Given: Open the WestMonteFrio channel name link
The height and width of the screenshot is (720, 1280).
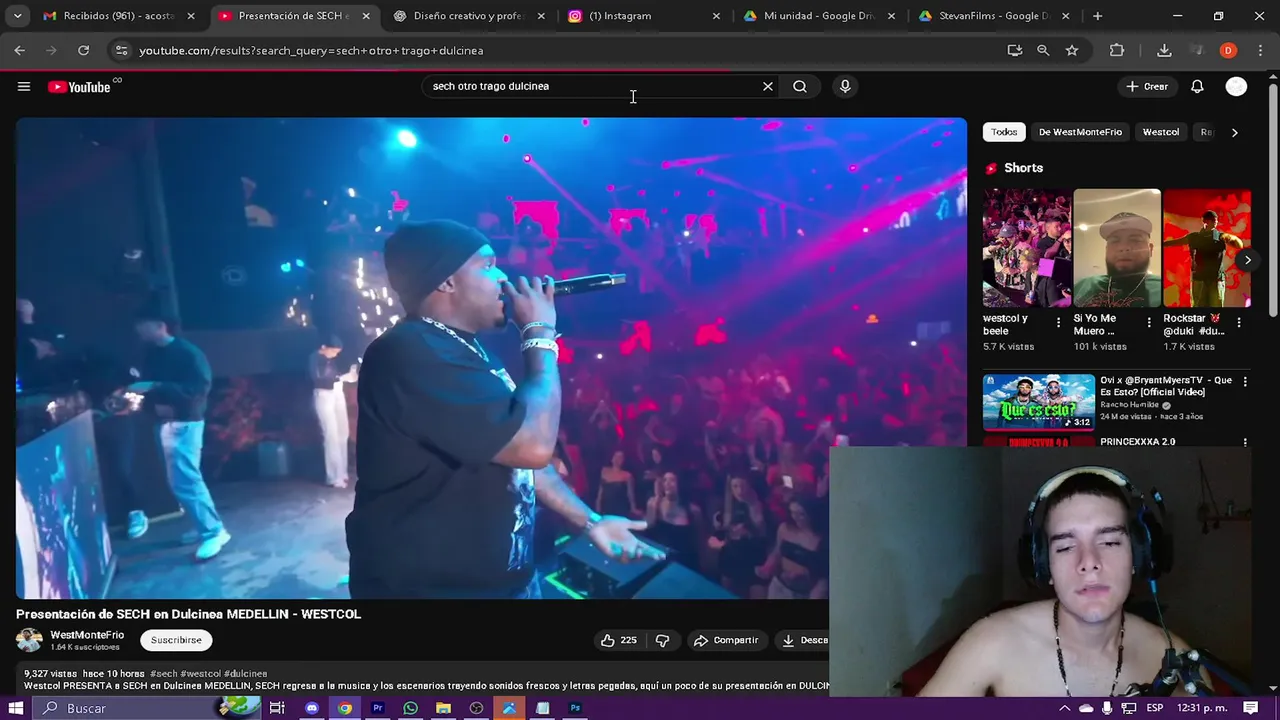Looking at the screenshot, I should click(87, 635).
